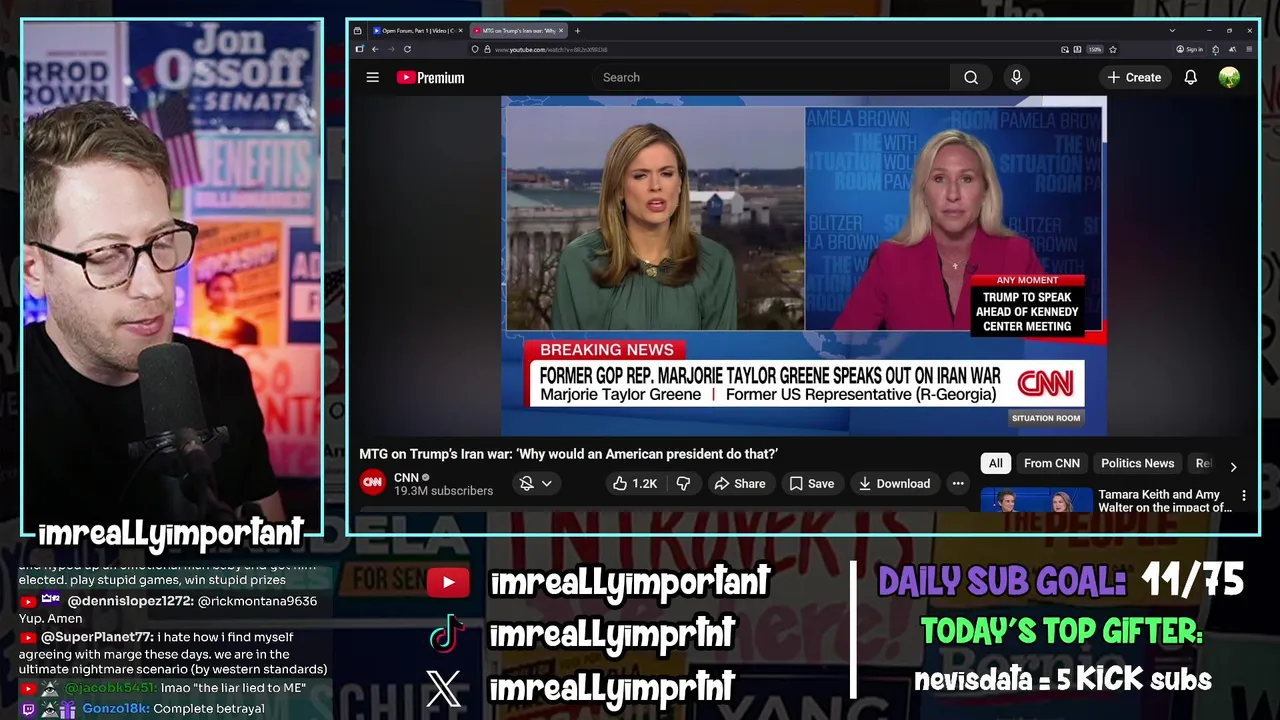Screen dimensions: 1280x720
Task: Click the 150% zoom level indicator
Action: click(1095, 49)
